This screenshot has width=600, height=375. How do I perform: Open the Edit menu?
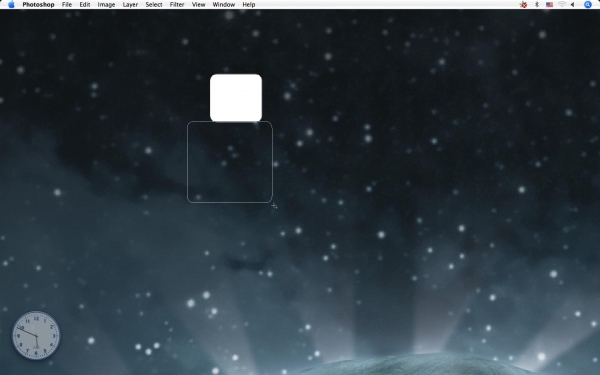[85, 5]
